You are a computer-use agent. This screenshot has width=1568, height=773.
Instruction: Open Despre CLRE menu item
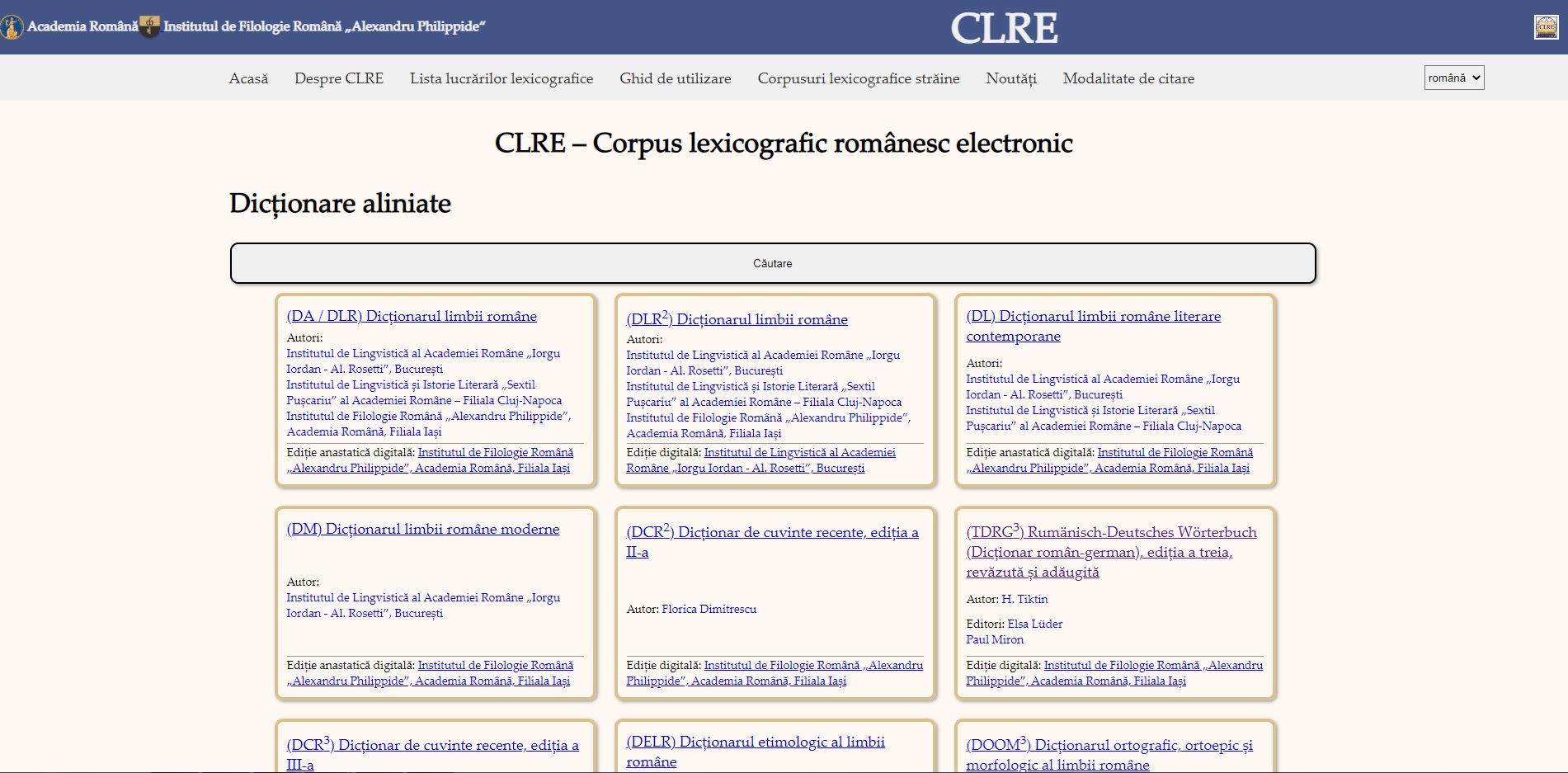click(x=339, y=78)
